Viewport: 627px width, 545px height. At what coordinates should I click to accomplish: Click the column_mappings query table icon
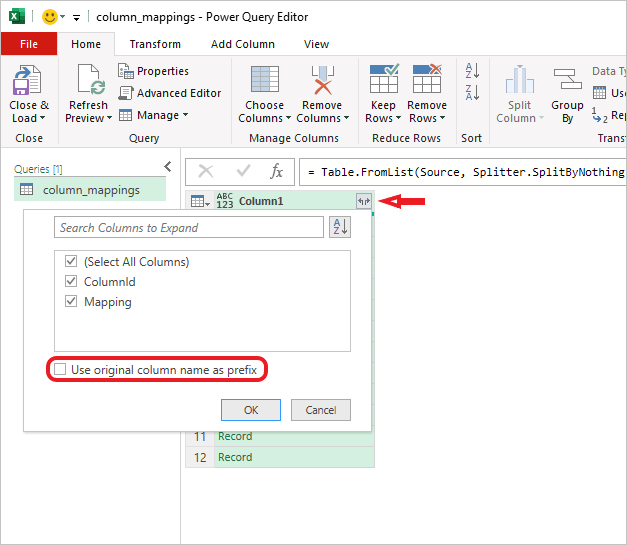(x=26, y=190)
